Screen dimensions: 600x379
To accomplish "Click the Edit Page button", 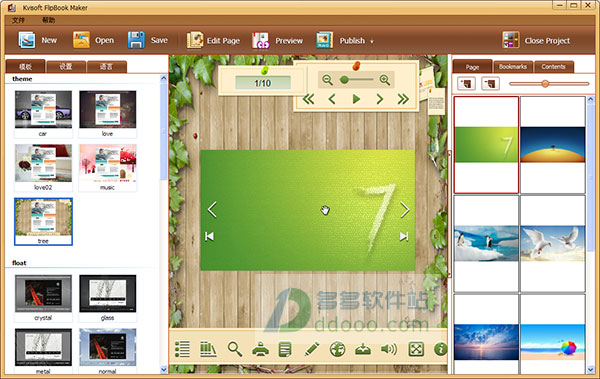I will tap(214, 40).
